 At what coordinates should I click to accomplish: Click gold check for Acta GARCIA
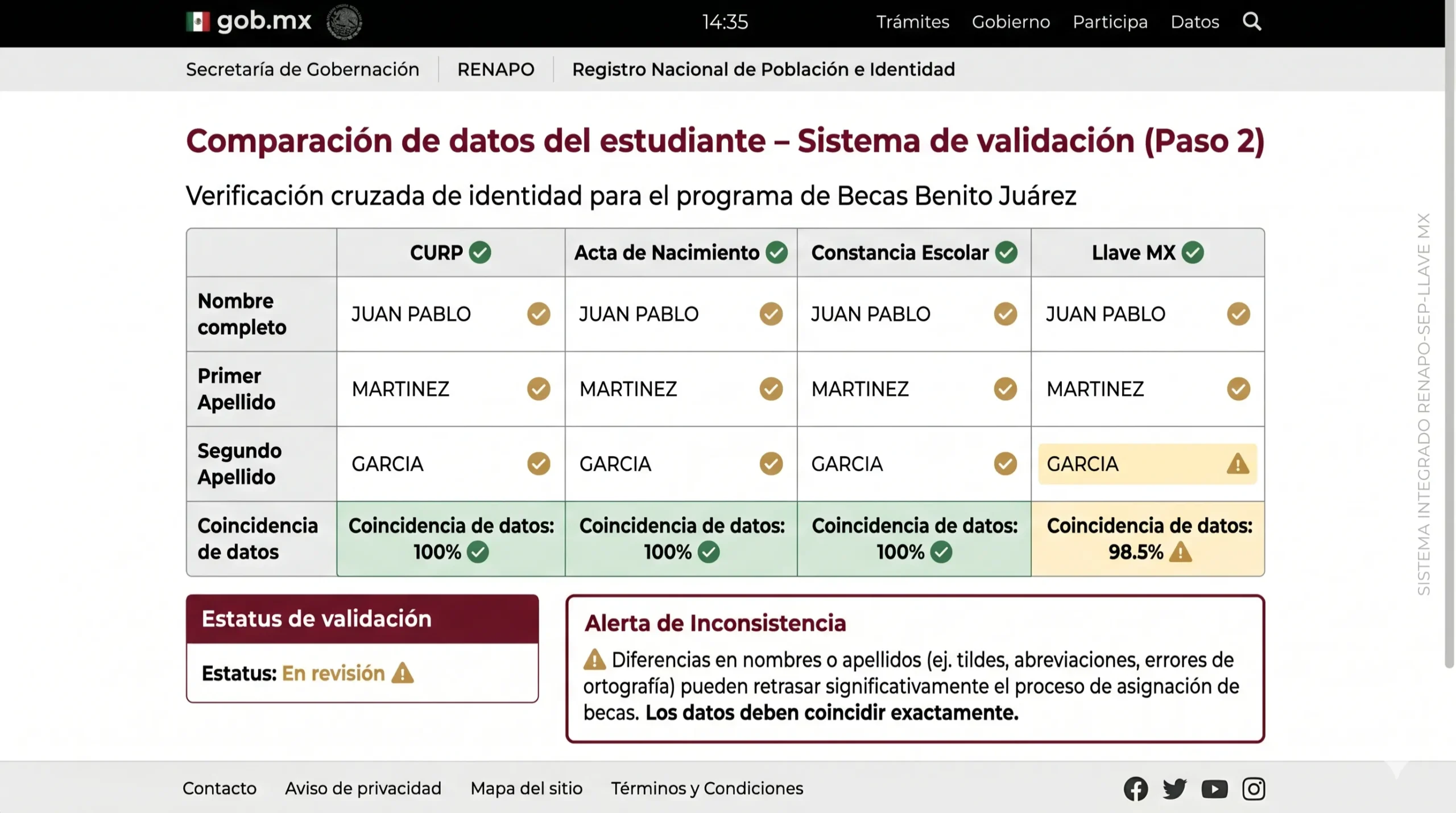771,464
